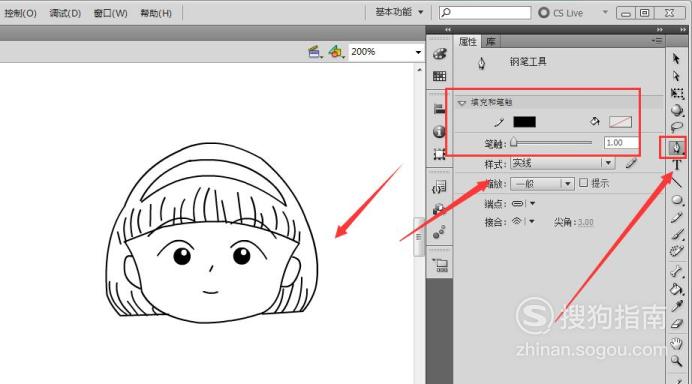
Task: Select the Brush tool
Action: click(677, 234)
